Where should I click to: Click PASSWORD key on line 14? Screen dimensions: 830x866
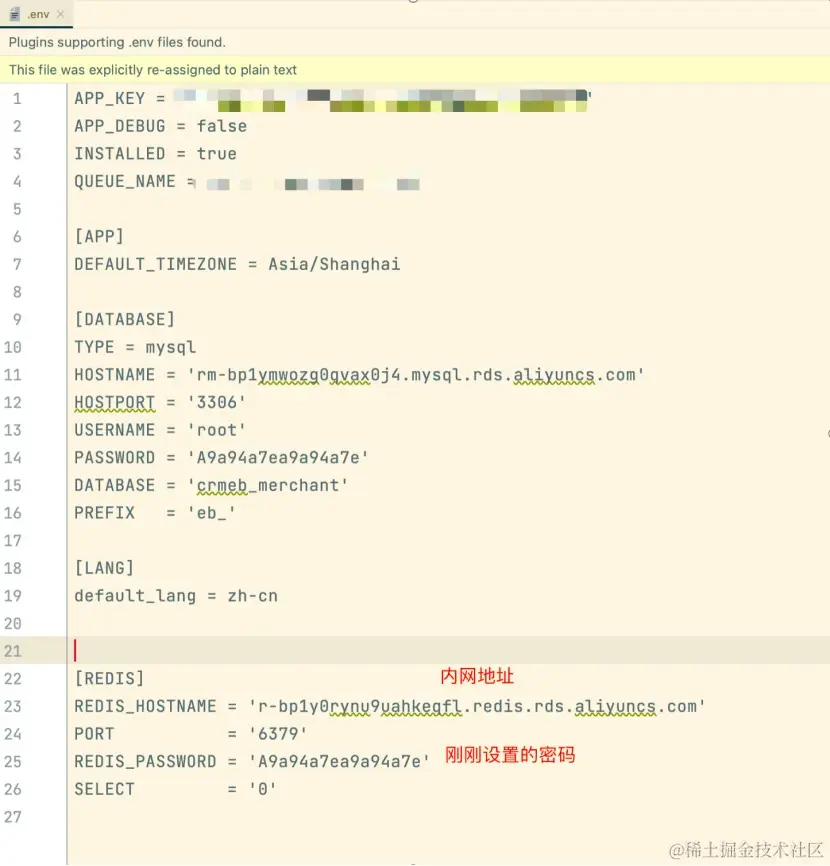coord(114,457)
